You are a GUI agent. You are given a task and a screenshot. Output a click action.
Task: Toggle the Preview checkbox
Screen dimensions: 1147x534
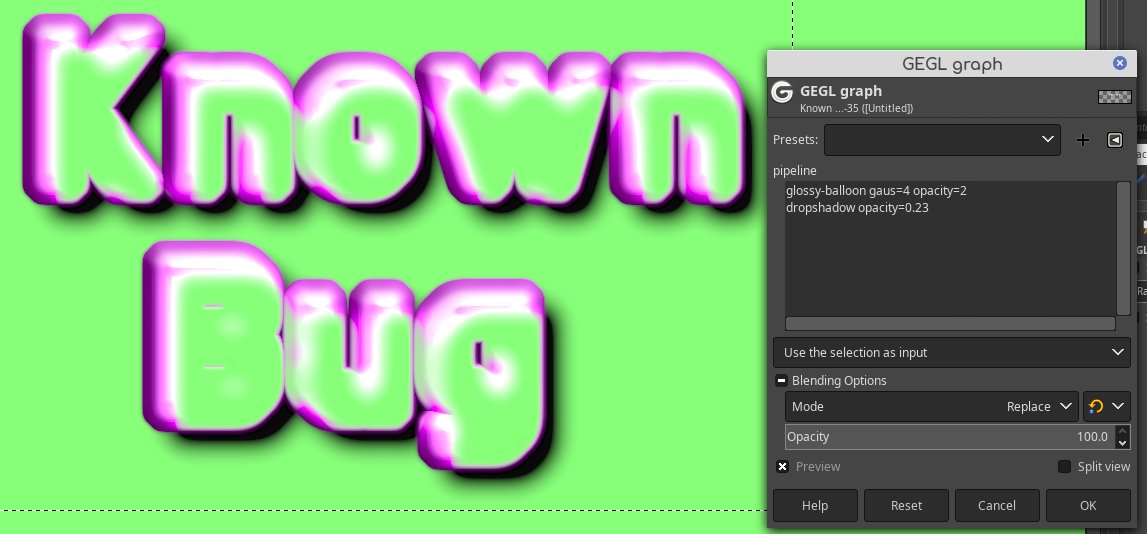pyautogui.click(x=783, y=467)
